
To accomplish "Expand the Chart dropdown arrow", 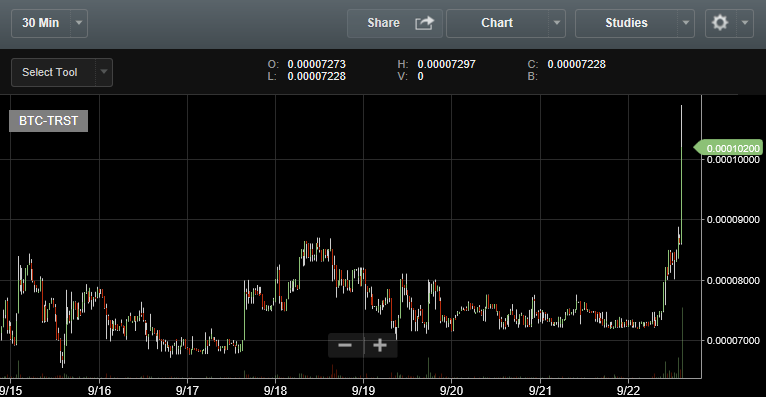I will pos(556,23).
